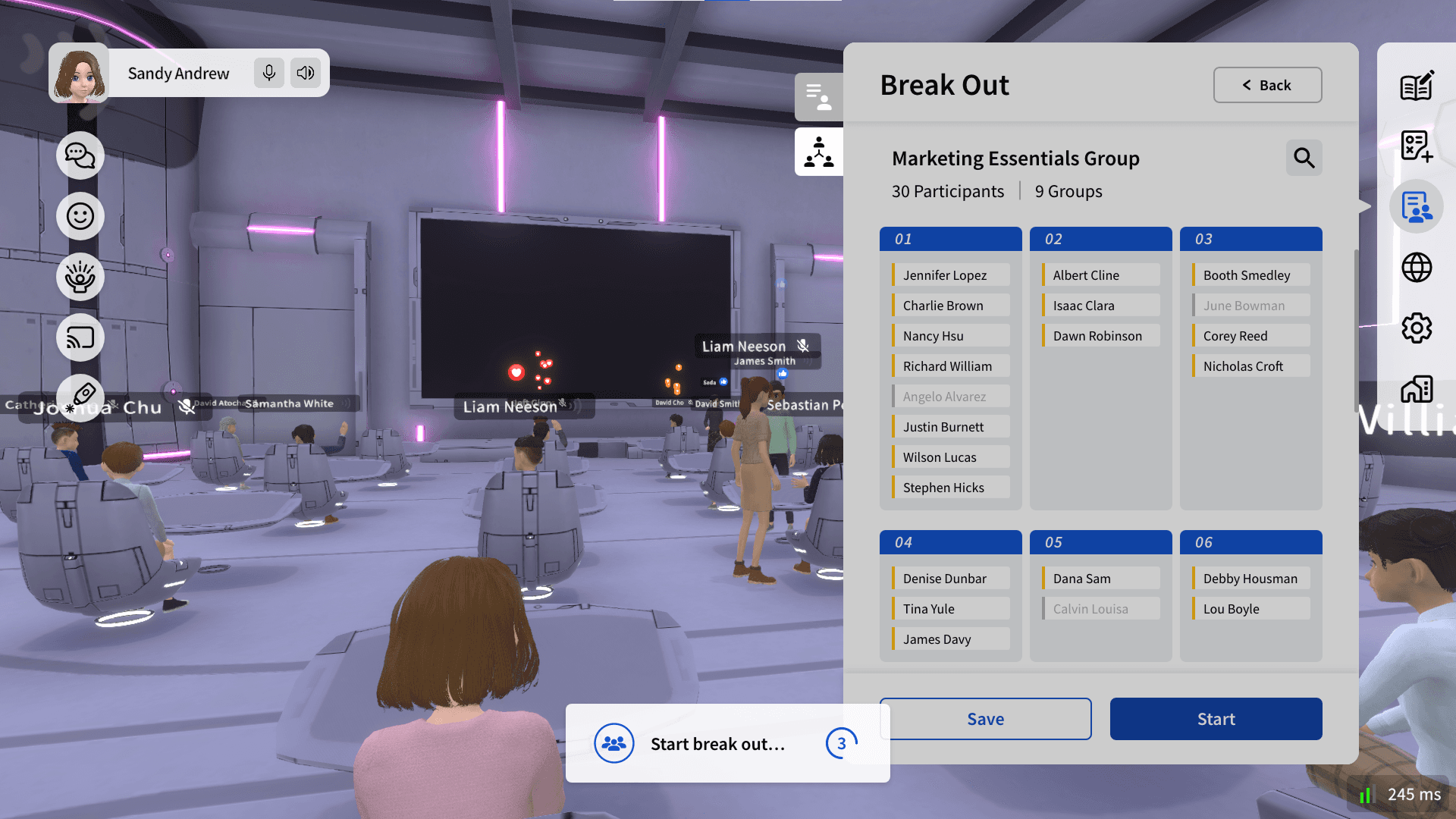Toggle Sandy Andrew's microphone
This screenshot has height=819, width=1456.
tap(268, 73)
